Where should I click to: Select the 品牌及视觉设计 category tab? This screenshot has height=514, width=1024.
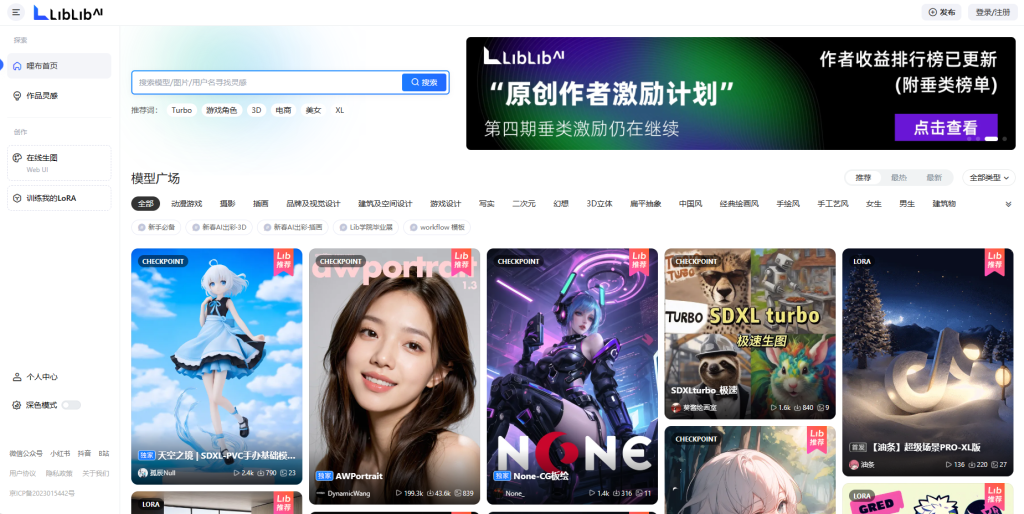pyautogui.click(x=313, y=204)
